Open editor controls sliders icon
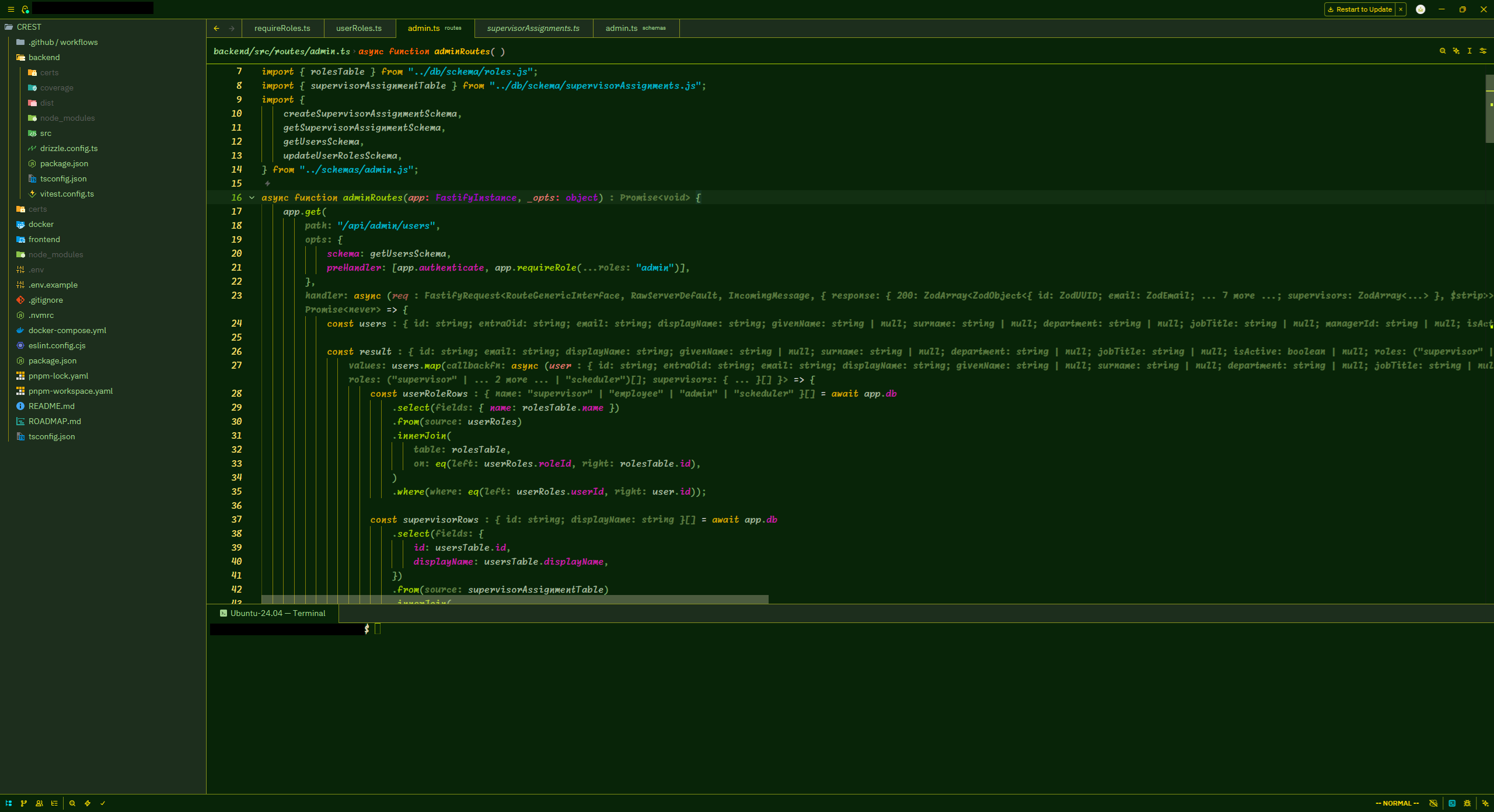Image resolution: width=1494 pixels, height=812 pixels. [1483, 51]
